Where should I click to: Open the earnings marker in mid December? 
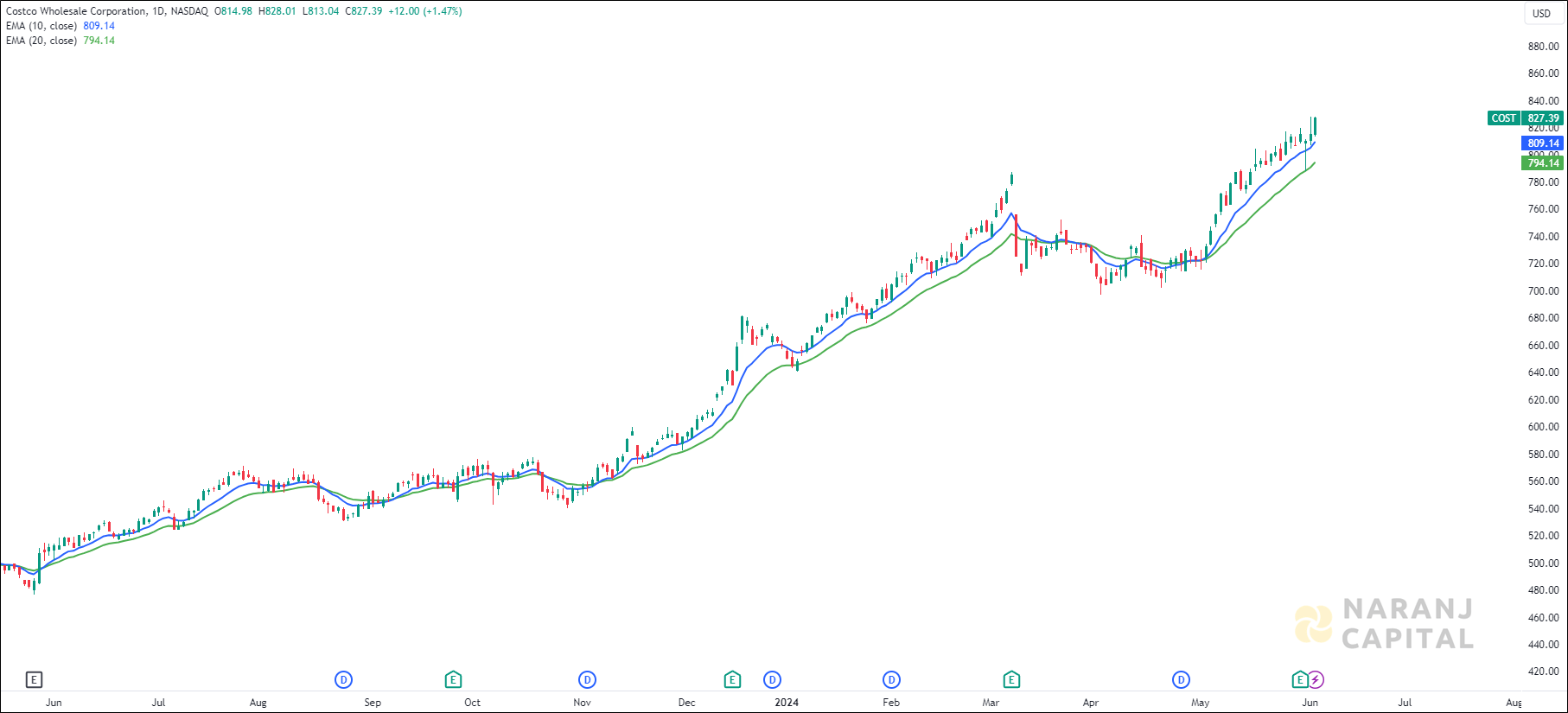coord(732,680)
